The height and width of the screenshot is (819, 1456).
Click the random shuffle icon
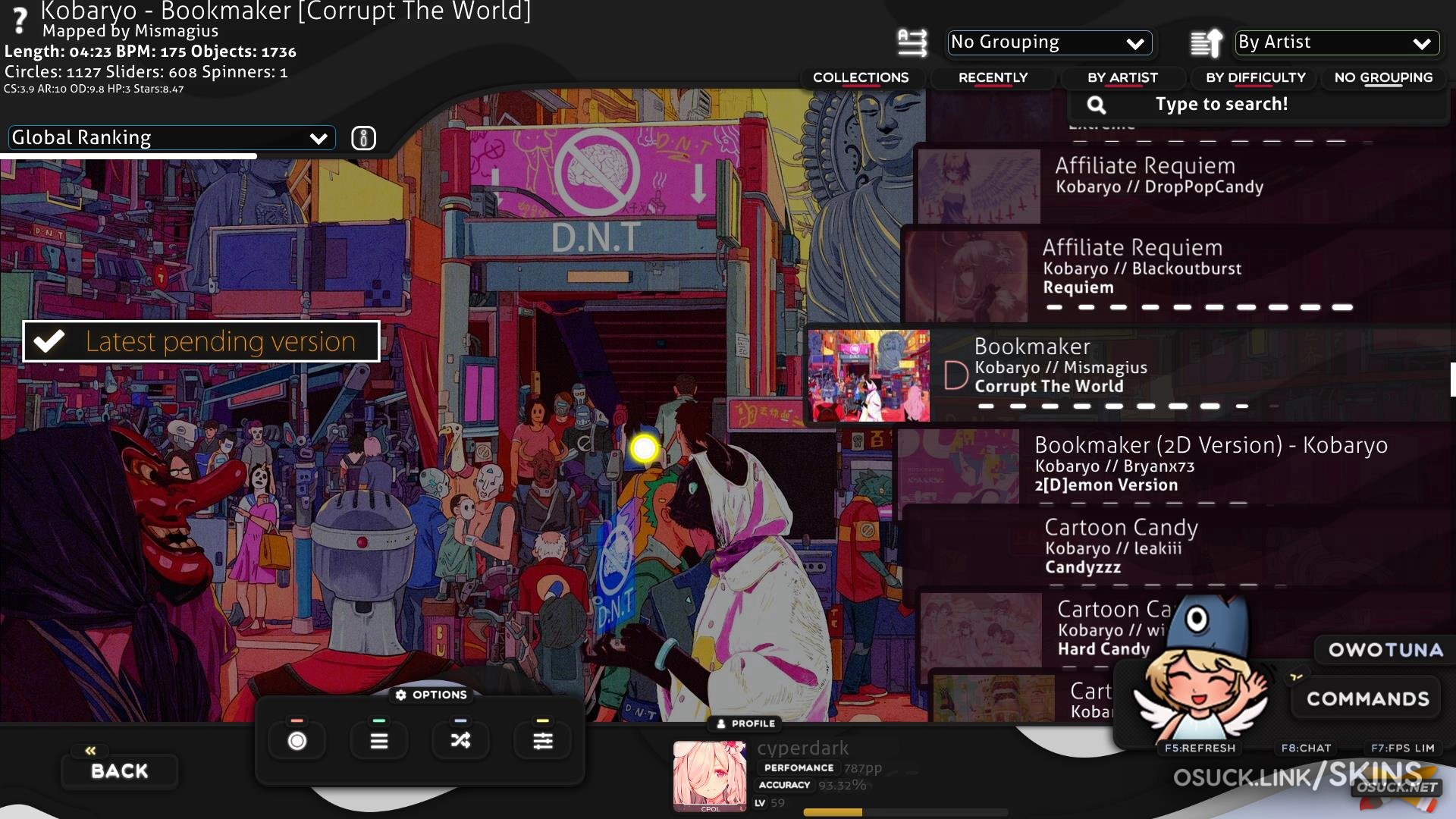460,741
